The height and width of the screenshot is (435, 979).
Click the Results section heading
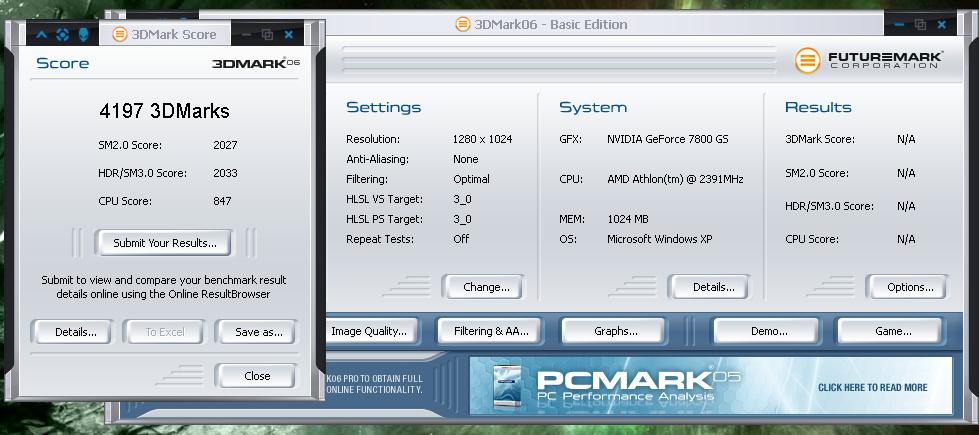coord(818,107)
